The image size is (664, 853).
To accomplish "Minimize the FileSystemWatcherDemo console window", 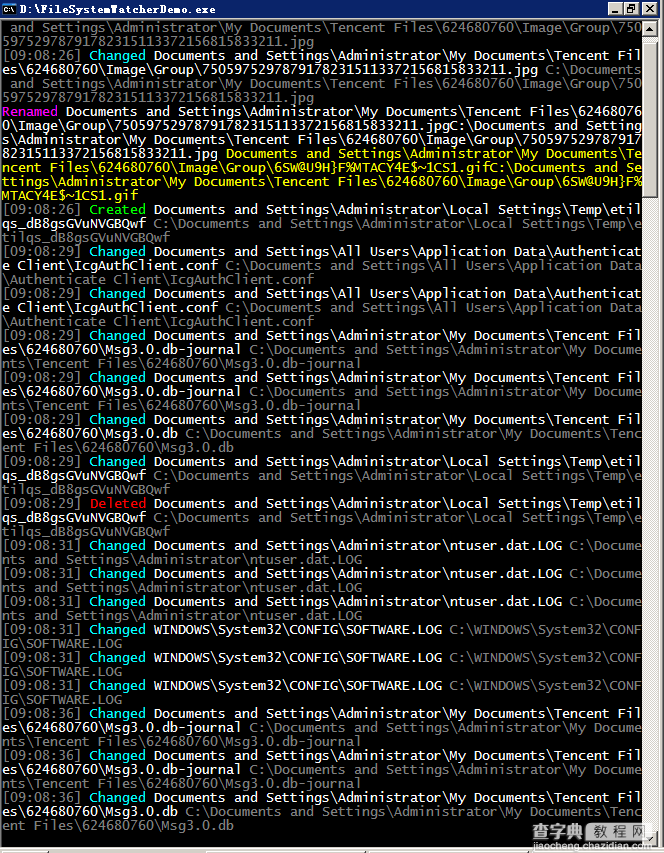I will [615, 9].
